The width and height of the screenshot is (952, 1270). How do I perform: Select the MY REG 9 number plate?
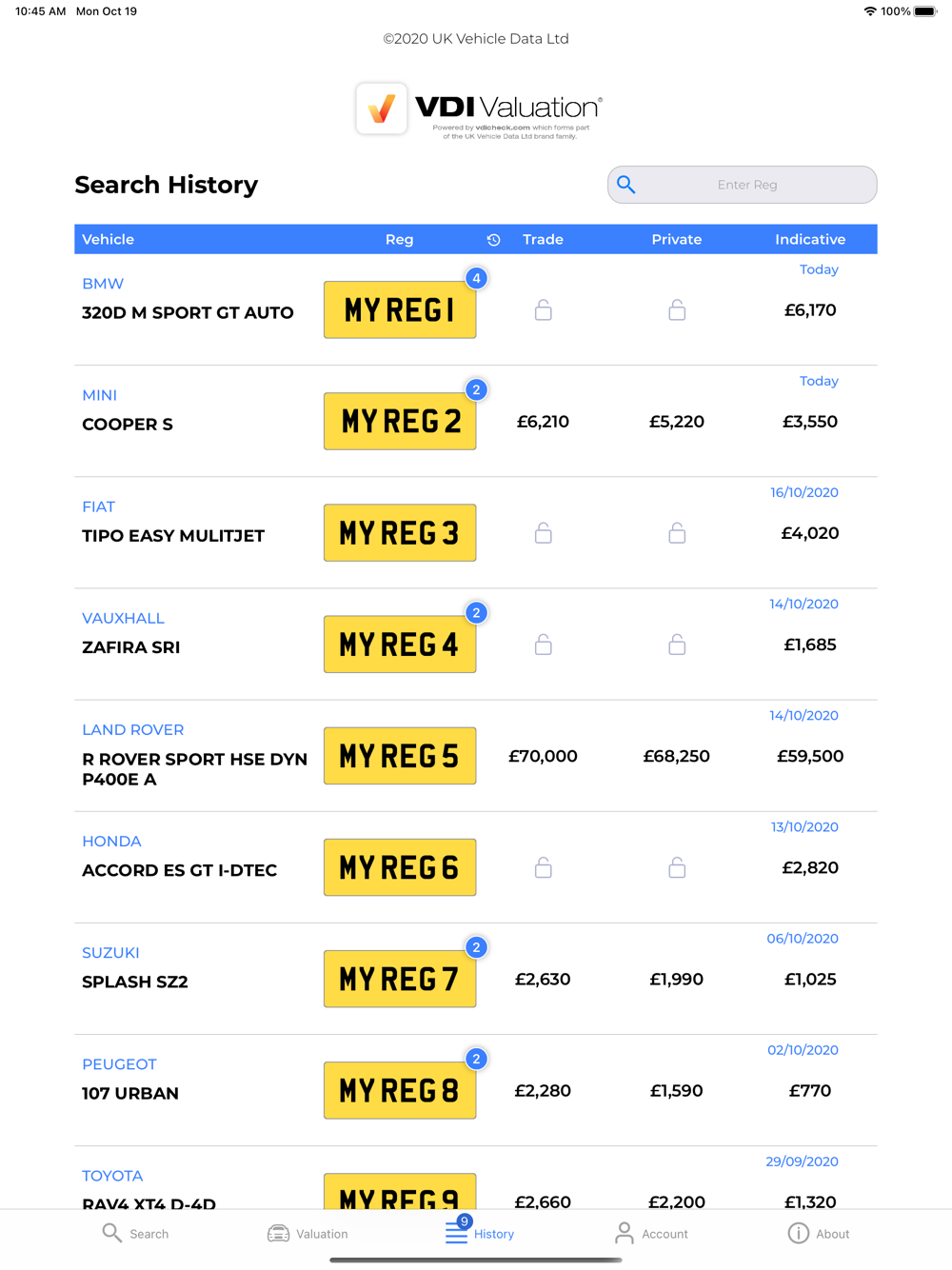point(400,1192)
